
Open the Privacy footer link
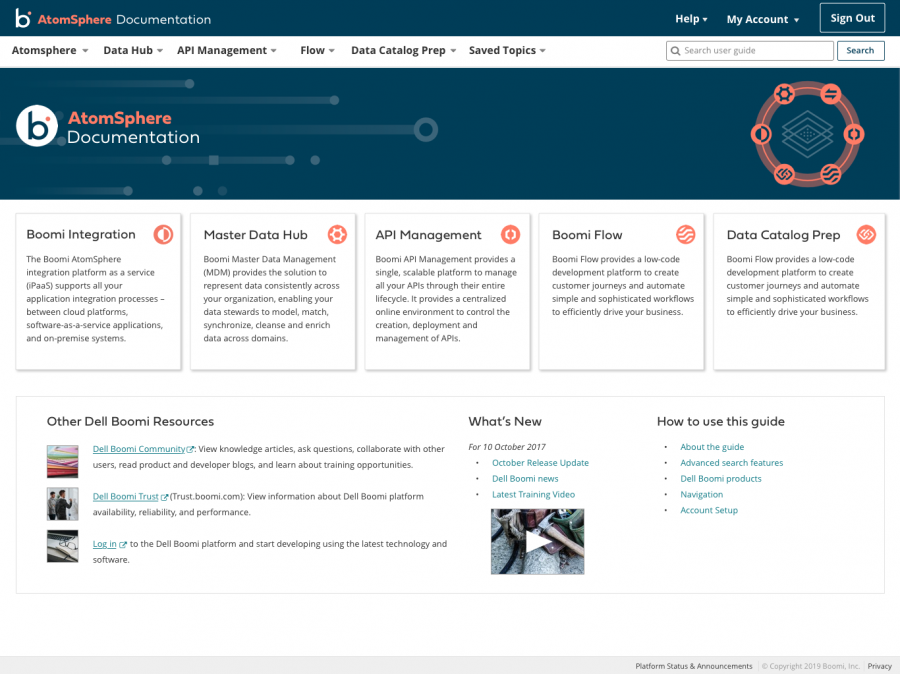click(x=879, y=666)
